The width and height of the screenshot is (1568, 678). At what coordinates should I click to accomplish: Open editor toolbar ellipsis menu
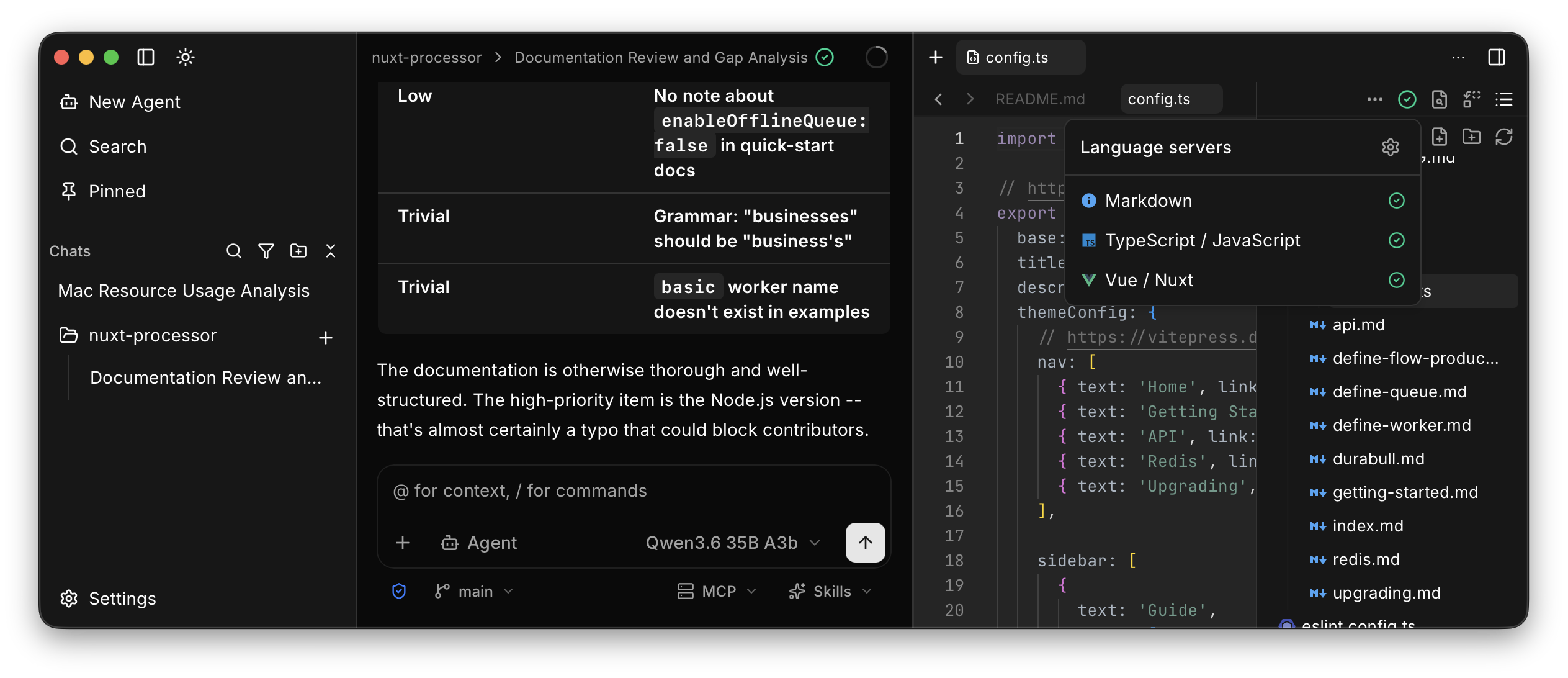point(1375,99)
